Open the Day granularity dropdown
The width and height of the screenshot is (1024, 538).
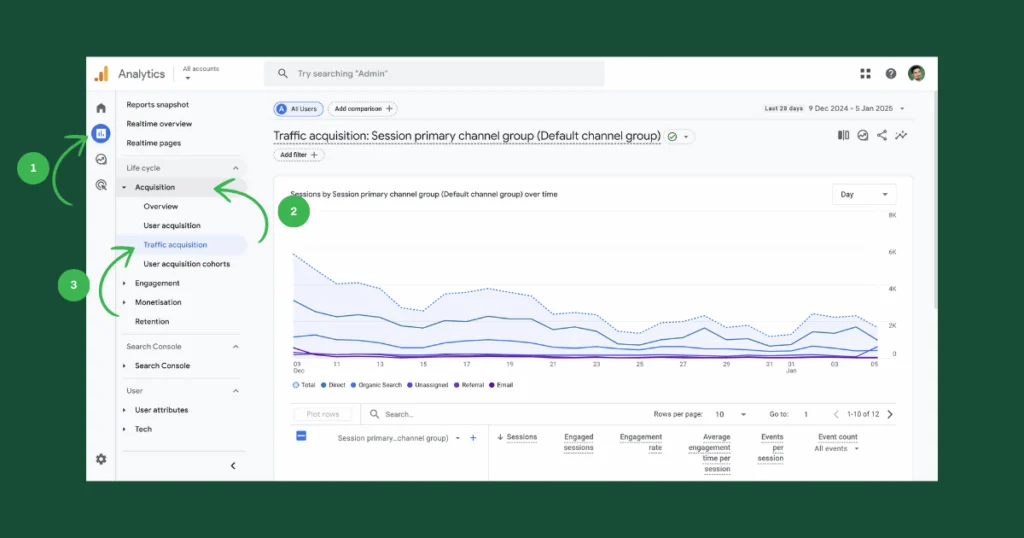point(864,195)
